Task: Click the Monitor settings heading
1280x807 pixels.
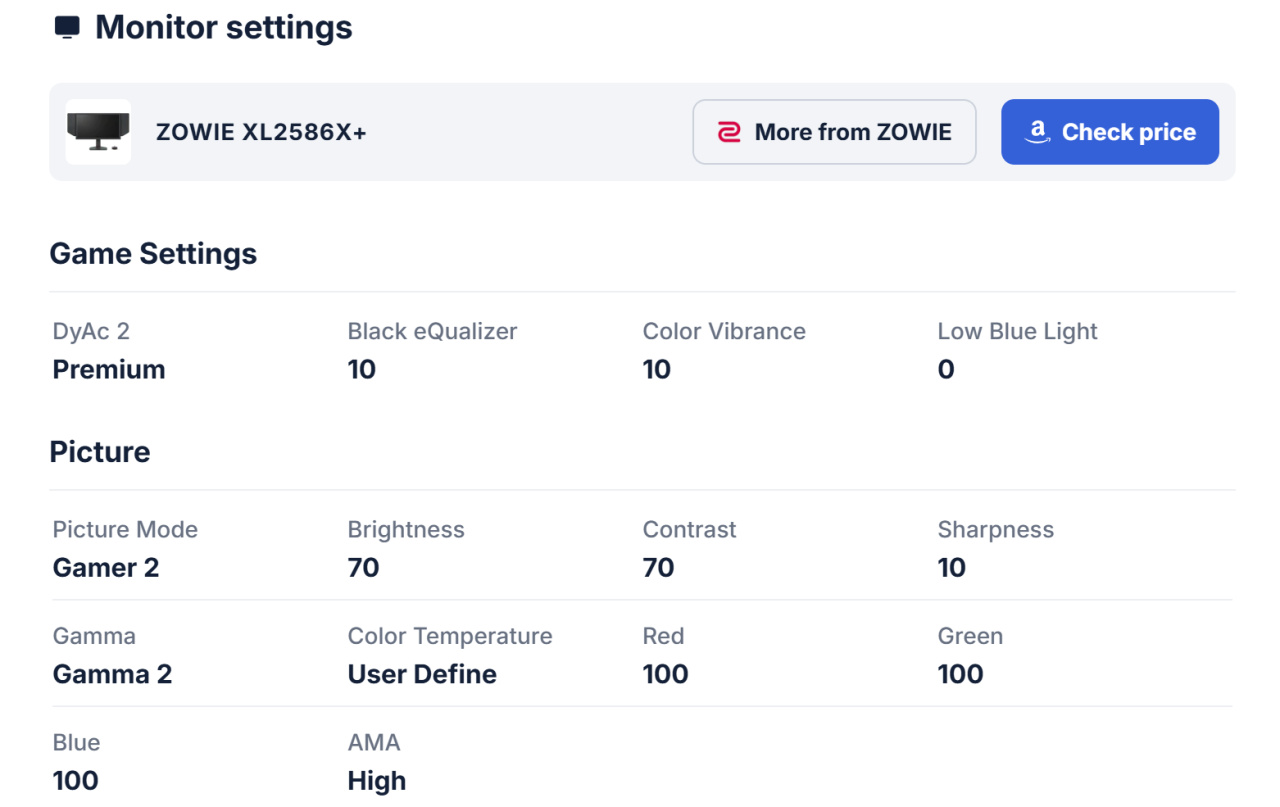Action: click(x=223, y=28)
